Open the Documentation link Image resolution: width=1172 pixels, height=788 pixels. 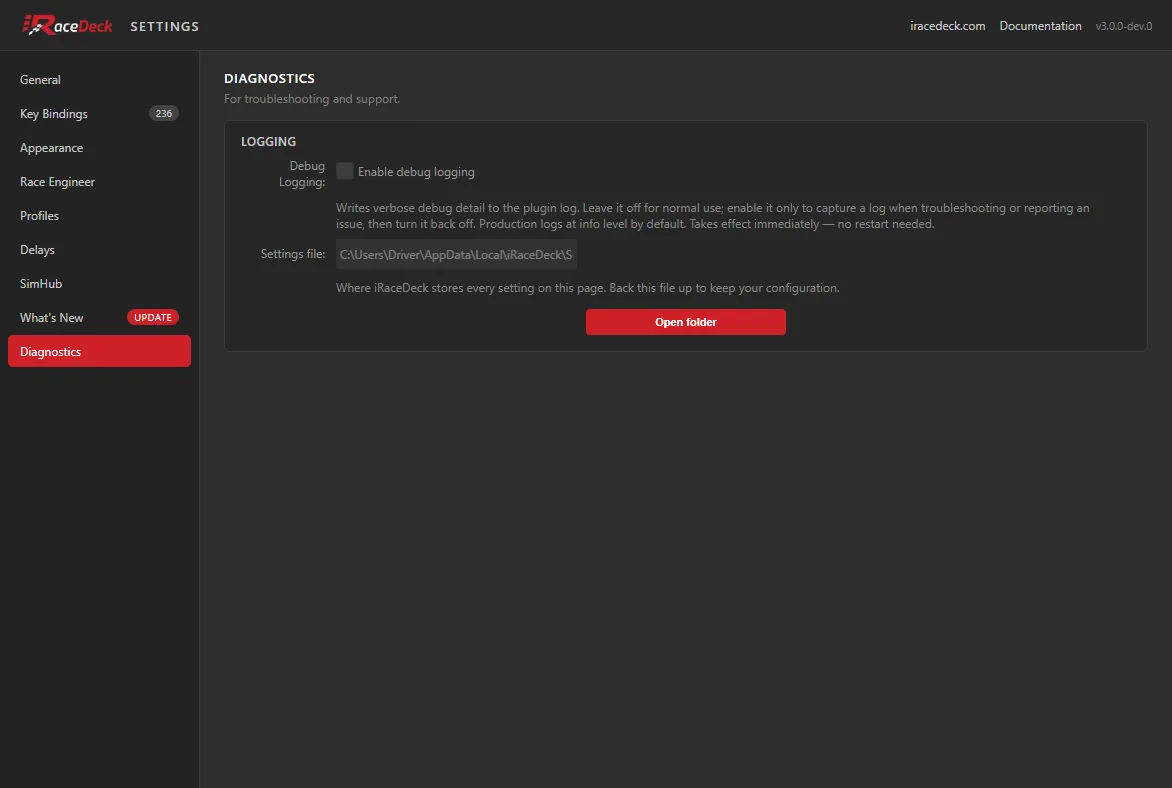(1040, 25)
